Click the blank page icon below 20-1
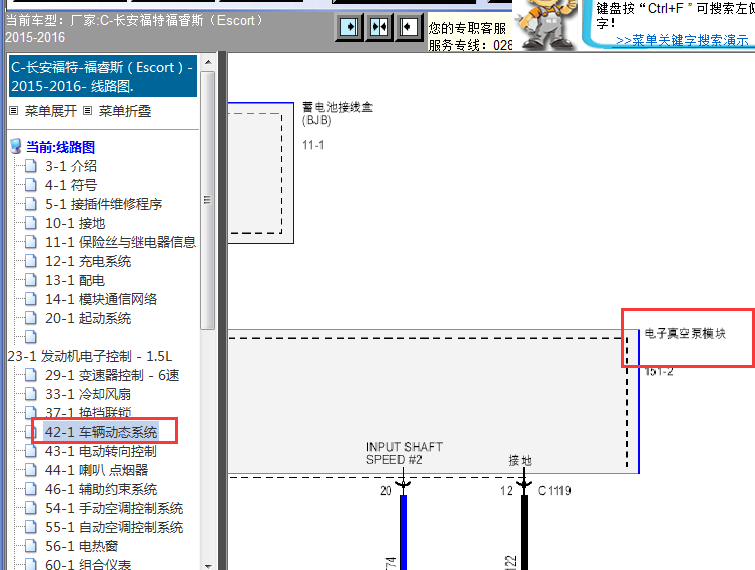755x570 pixels. point(31,337)
